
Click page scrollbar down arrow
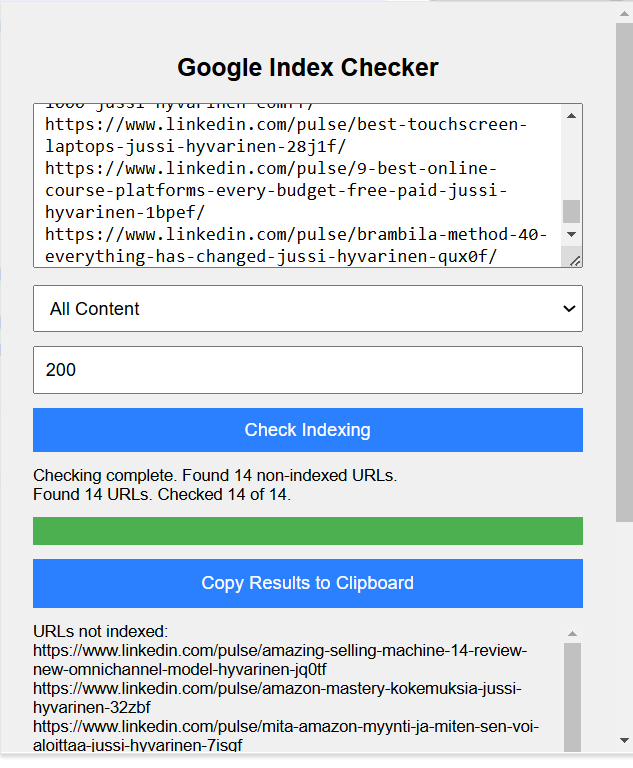624,740
